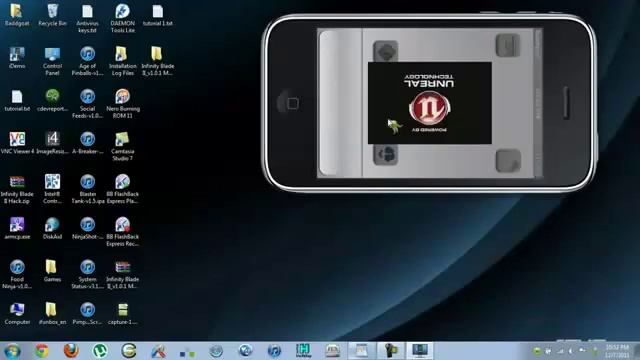
Task: Select Age of Pinballs ipa file
Action: tap(87, 61)
